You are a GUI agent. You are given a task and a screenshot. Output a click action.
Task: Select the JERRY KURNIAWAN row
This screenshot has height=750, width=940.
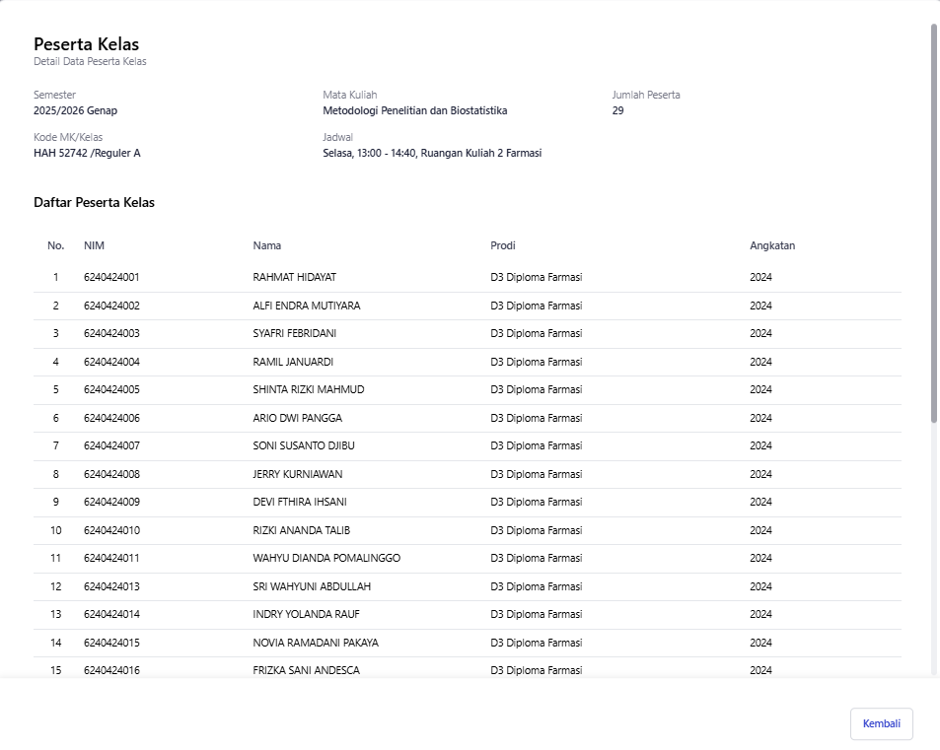click(467, 474)
